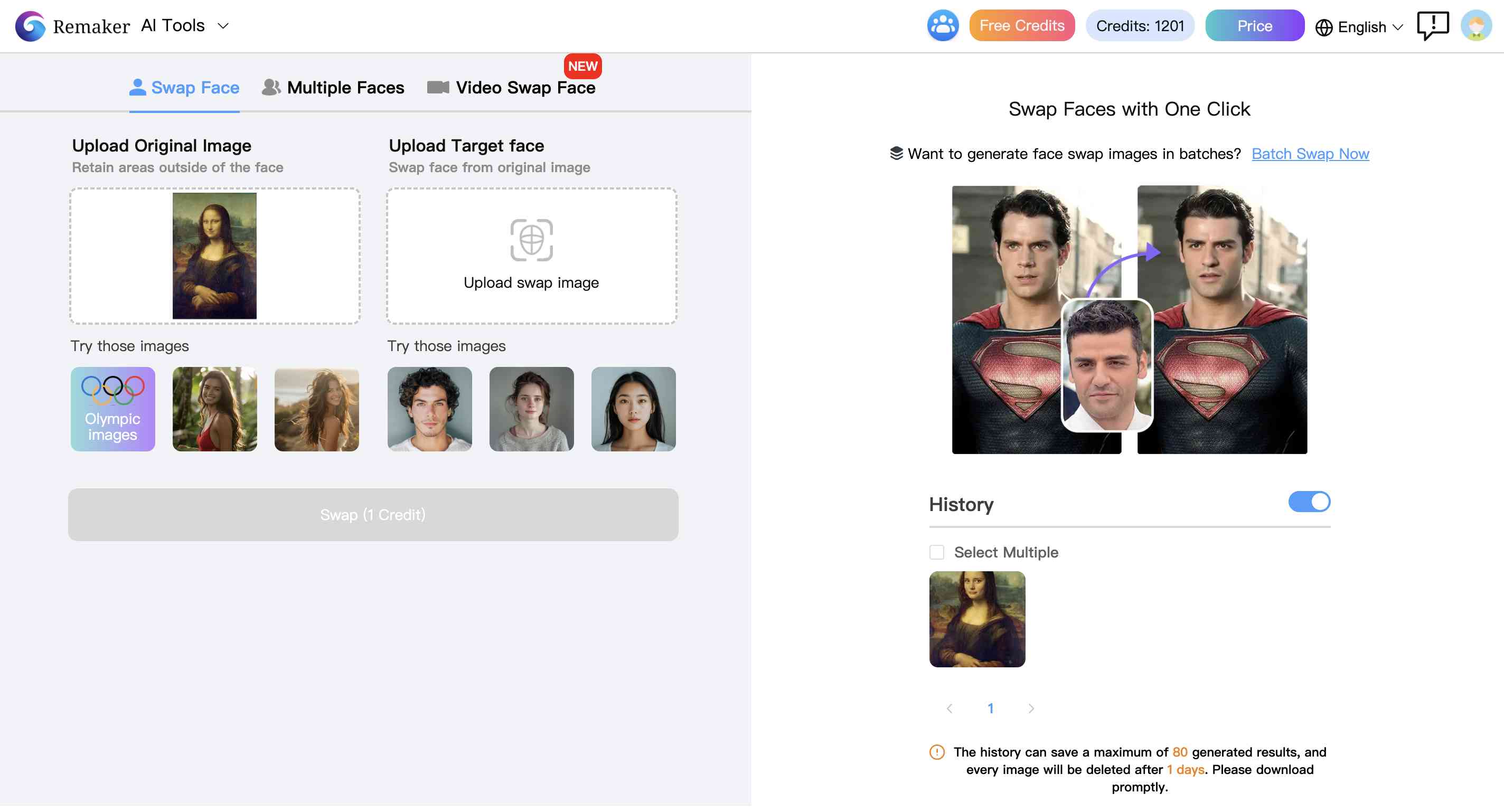Click the Batch Swap Now link
The height and width of the screenshot is (812, 1504).
coord(1310,153)
